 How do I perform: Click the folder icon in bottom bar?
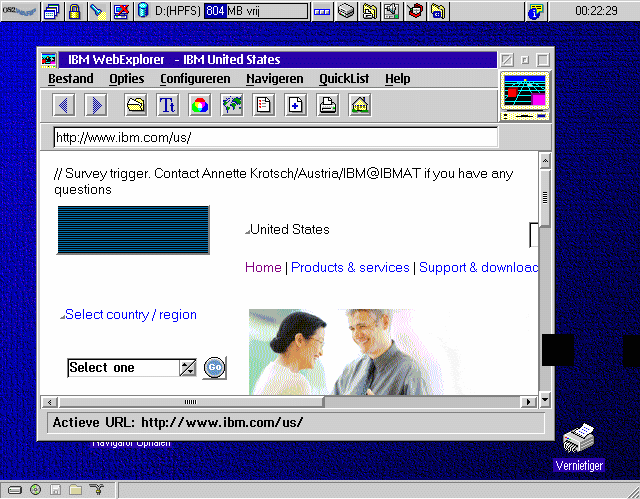tap(76, 489)
